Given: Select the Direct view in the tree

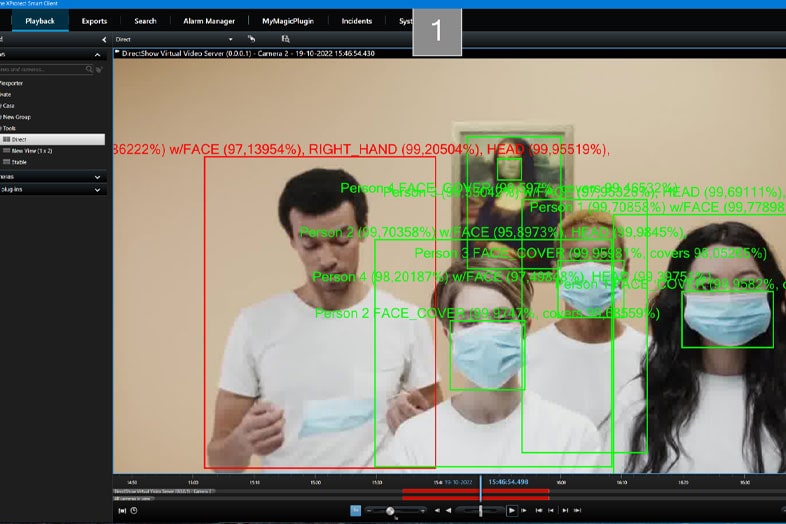Looking at the screenshot, I should pyautogui.click(x=52, y=139).
